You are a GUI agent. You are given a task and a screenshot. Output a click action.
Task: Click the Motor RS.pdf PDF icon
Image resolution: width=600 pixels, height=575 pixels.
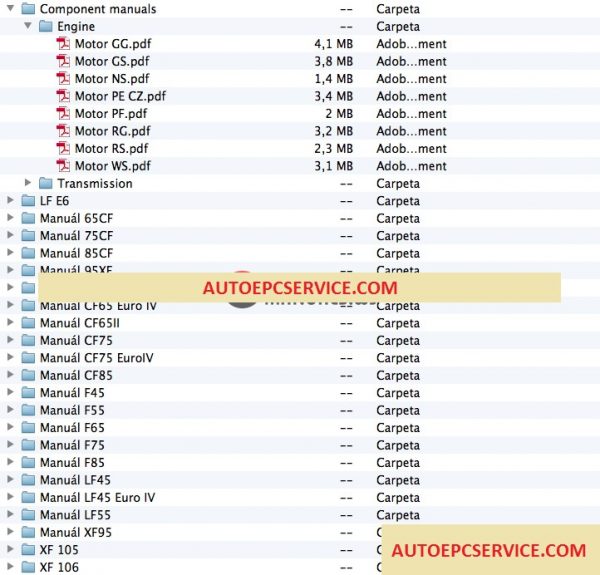[x=63, y=148]
